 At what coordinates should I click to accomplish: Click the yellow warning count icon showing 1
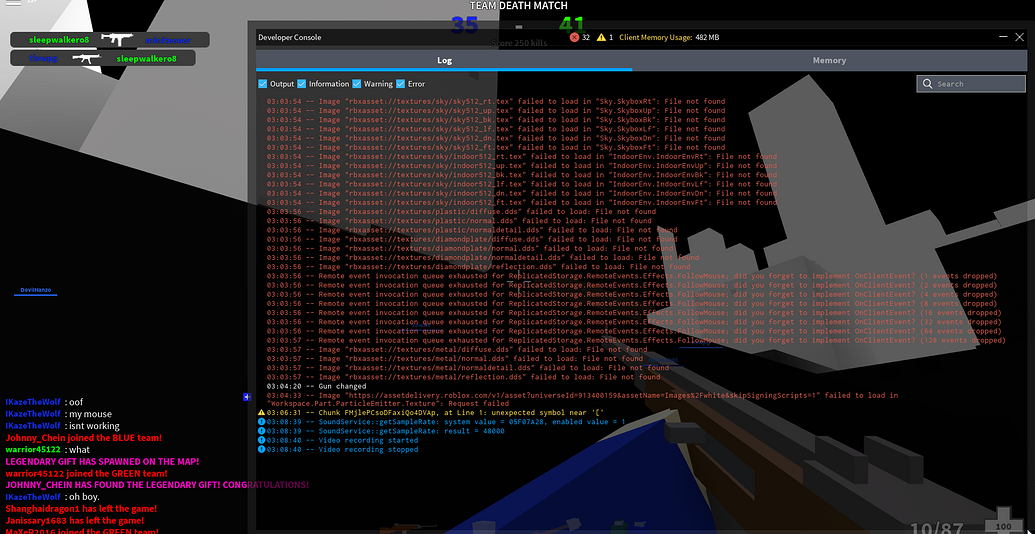point(601,38)
